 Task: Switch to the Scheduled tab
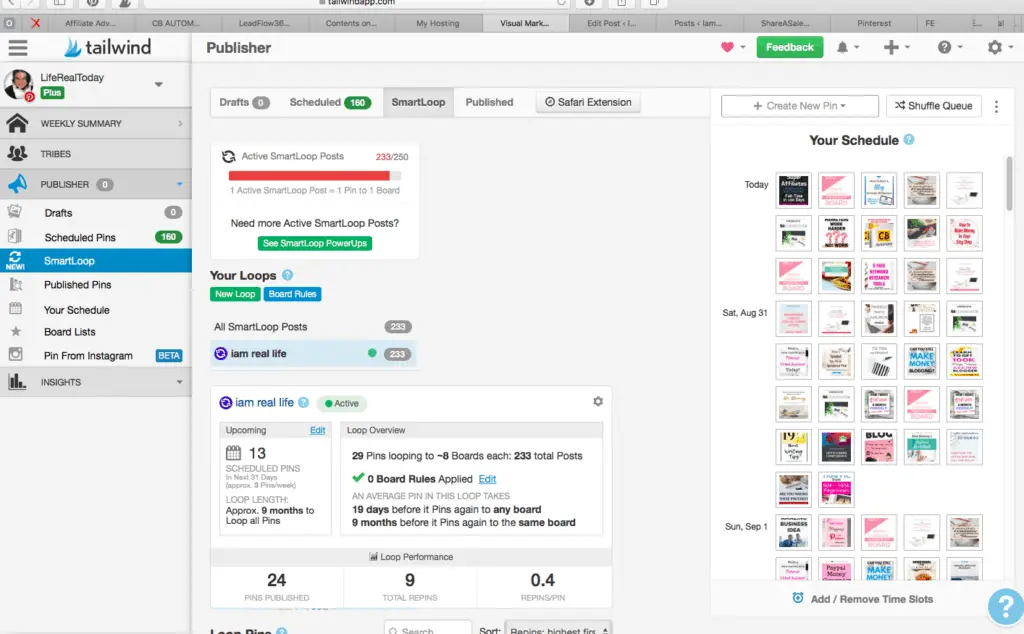(330, 103)
